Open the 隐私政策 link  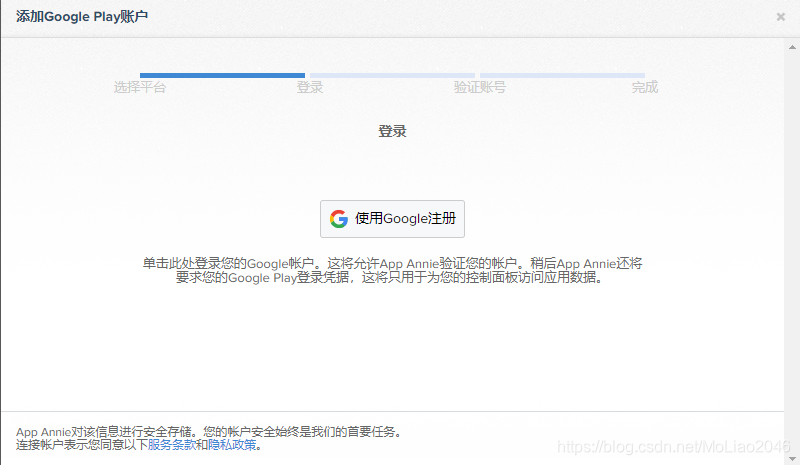point(232,445)
